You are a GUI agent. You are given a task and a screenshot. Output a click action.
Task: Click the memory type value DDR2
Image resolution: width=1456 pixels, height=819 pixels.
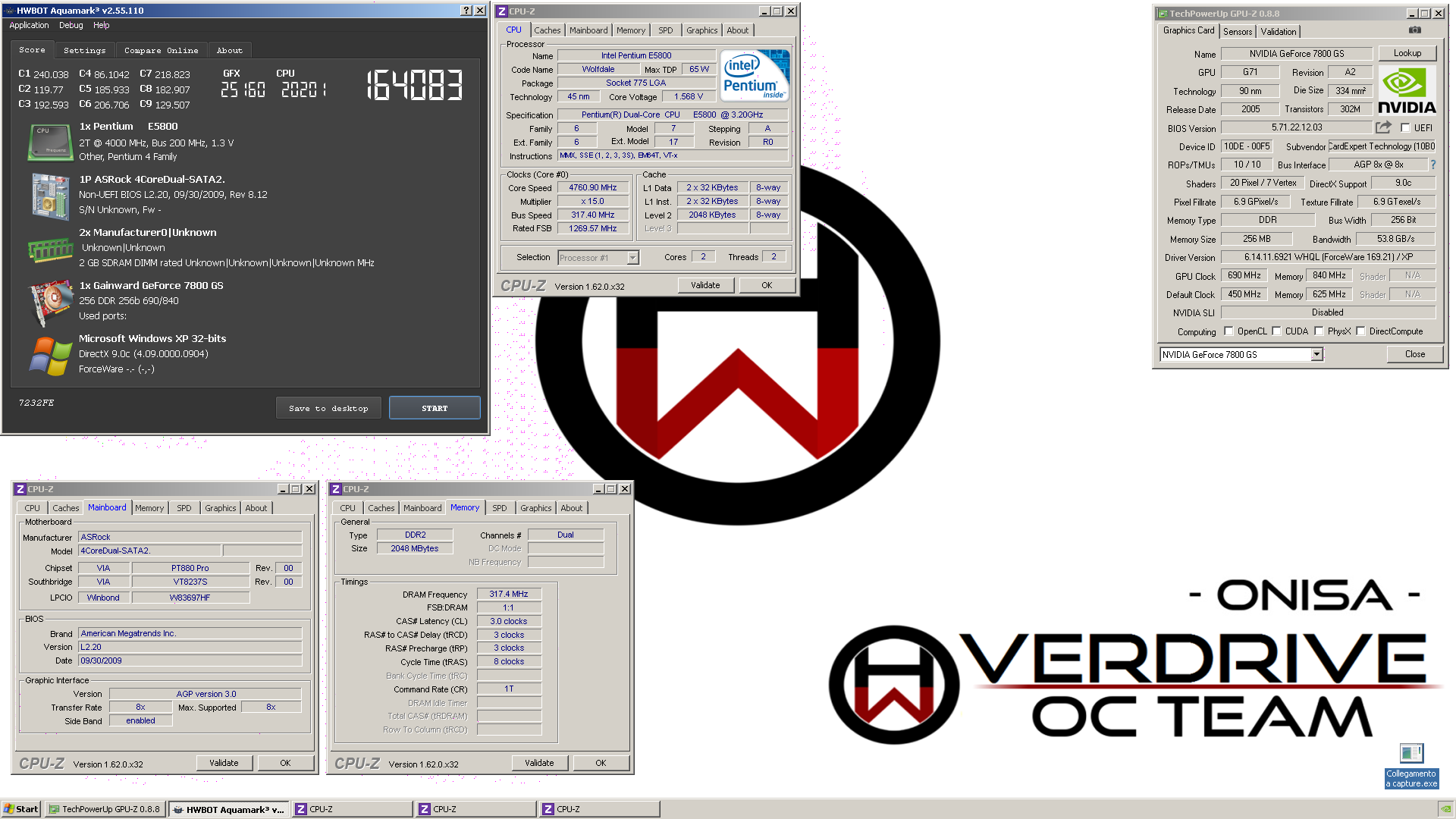[415, 535]
